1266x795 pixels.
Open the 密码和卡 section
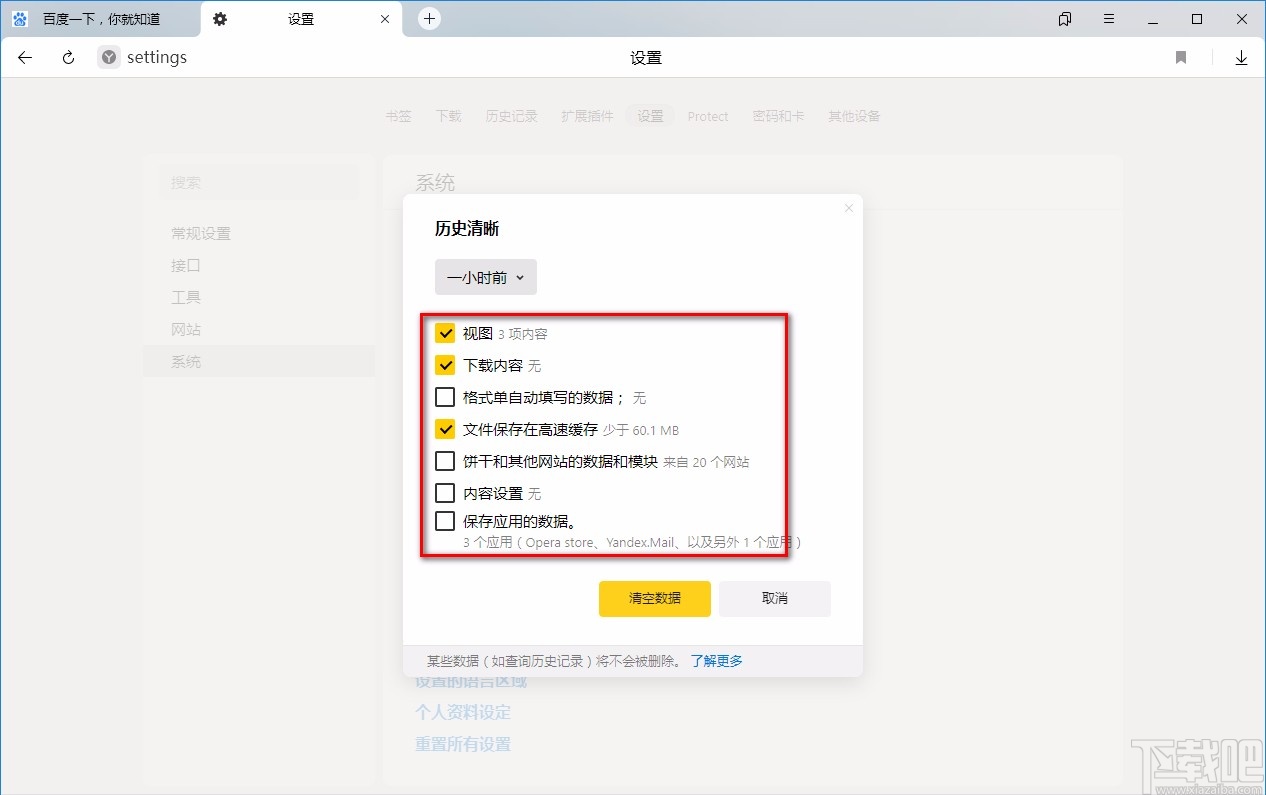pos(778,116)
